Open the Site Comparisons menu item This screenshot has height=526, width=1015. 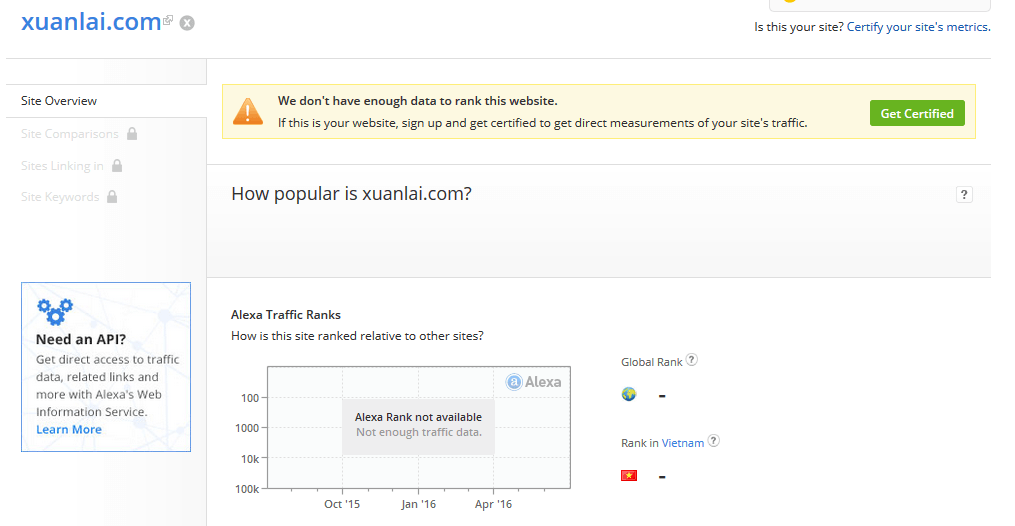70,134
